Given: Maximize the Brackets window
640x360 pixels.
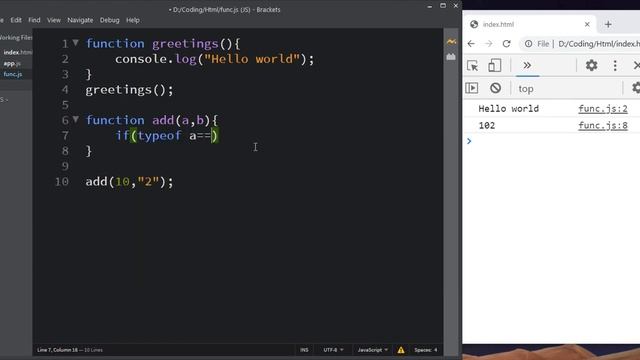Looking at the screenshot, I should (443, 6).
